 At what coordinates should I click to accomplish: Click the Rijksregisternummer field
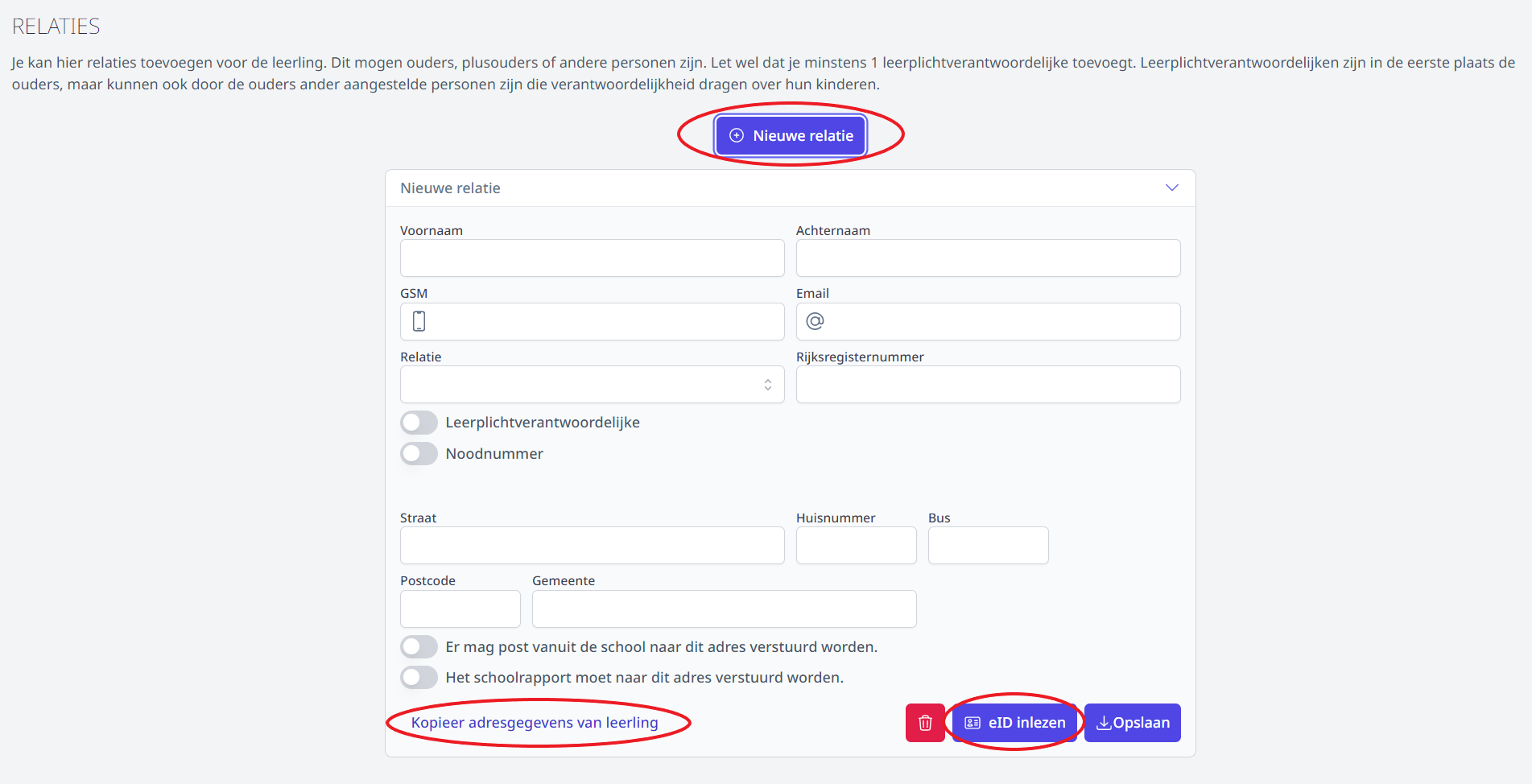coord(989,385)
